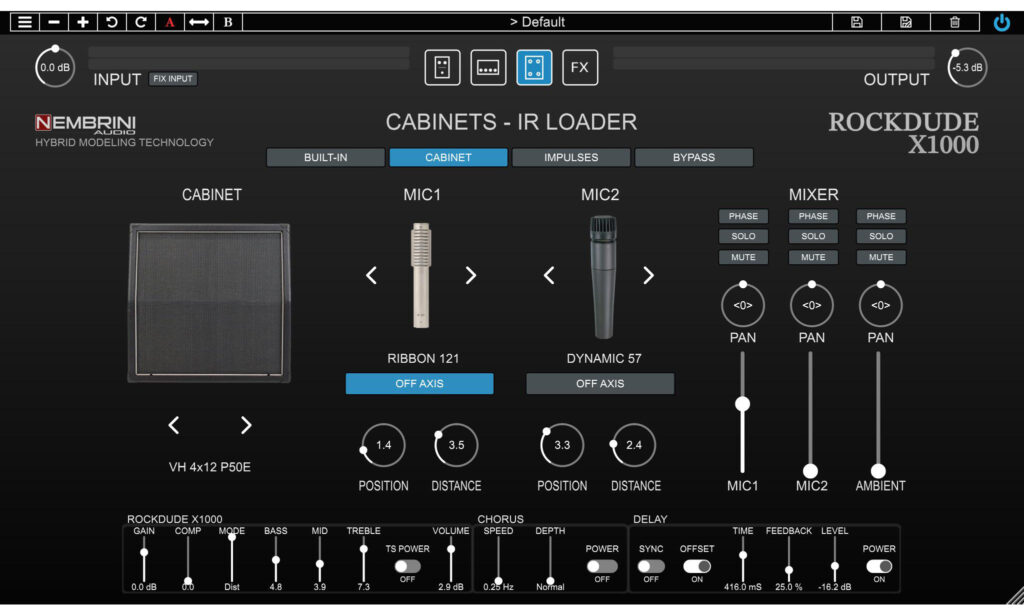Select the BYPASS tab
The width and height of the screenshot is (1024, 615).
(694, 157)
